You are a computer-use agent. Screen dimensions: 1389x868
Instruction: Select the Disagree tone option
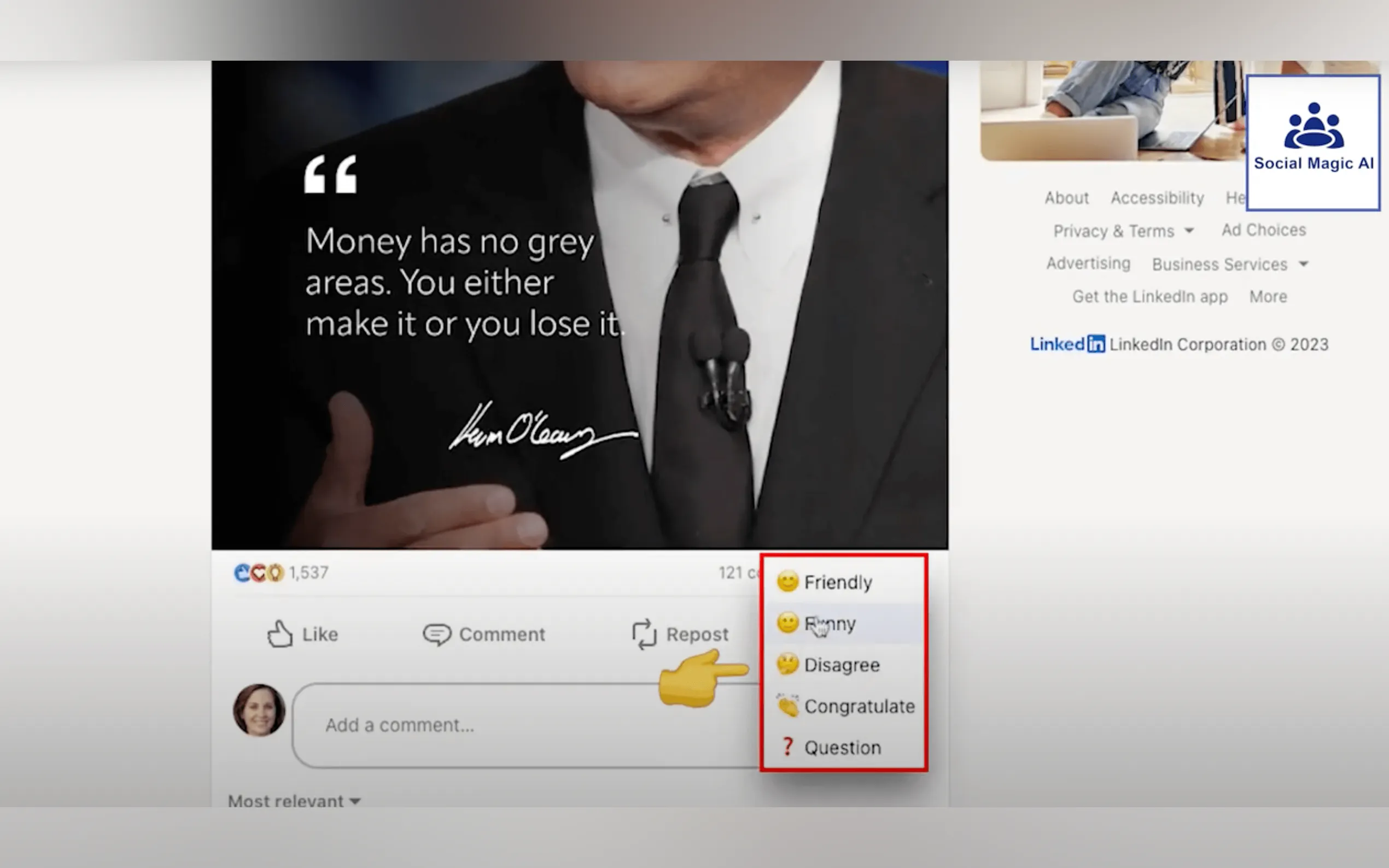click(x=842, y=665)
